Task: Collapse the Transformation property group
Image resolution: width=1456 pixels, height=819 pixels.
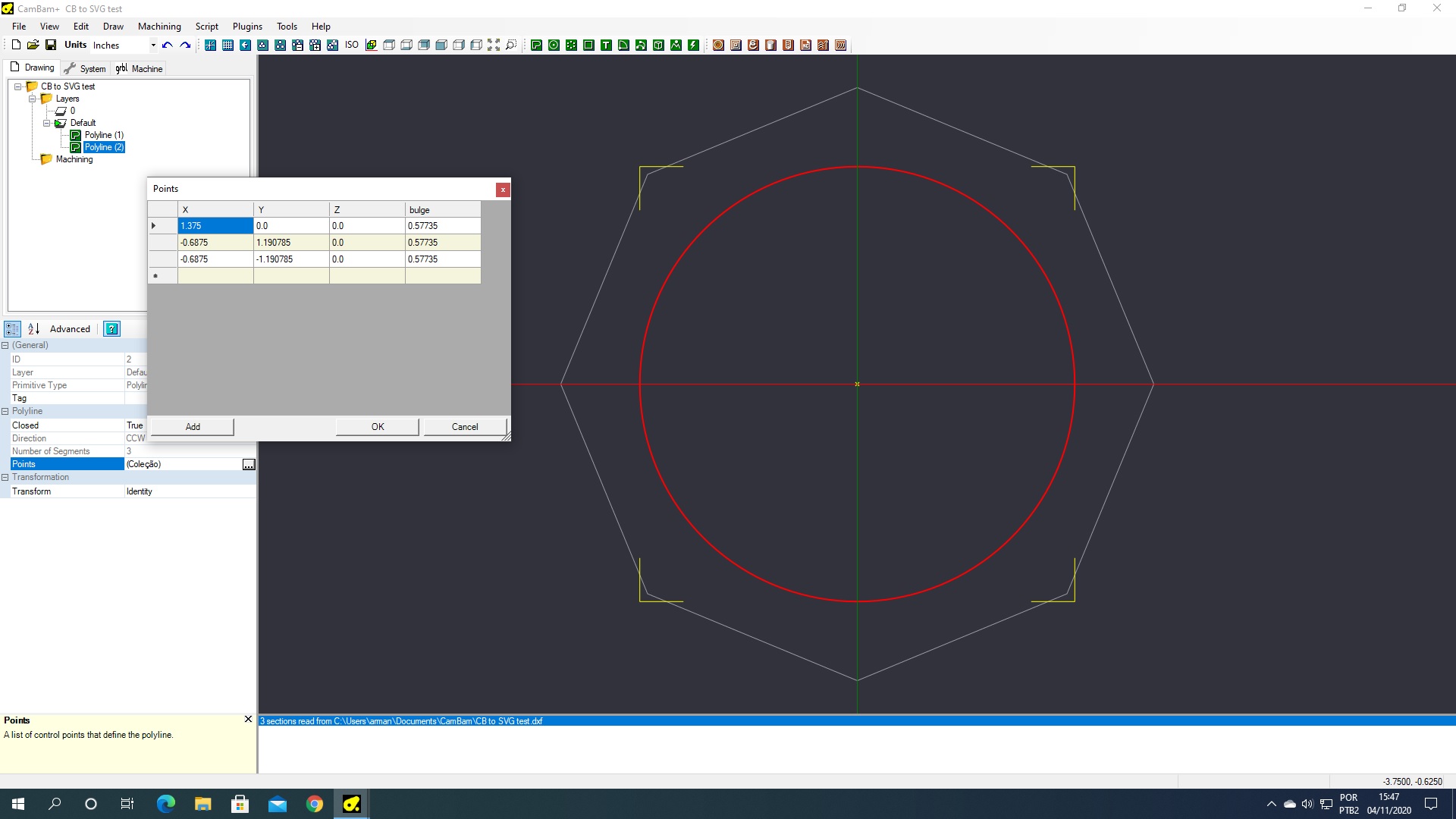Action: [5, 477]
